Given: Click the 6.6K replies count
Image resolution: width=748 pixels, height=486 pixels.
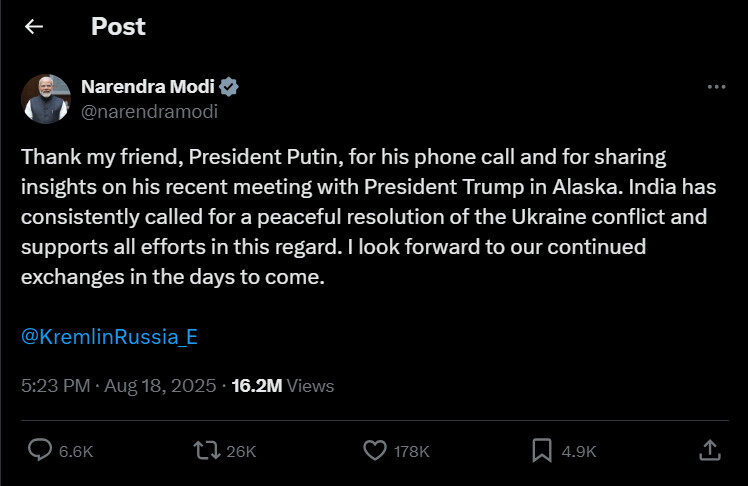Looking at the screenshot, I should tap(76, 452).
